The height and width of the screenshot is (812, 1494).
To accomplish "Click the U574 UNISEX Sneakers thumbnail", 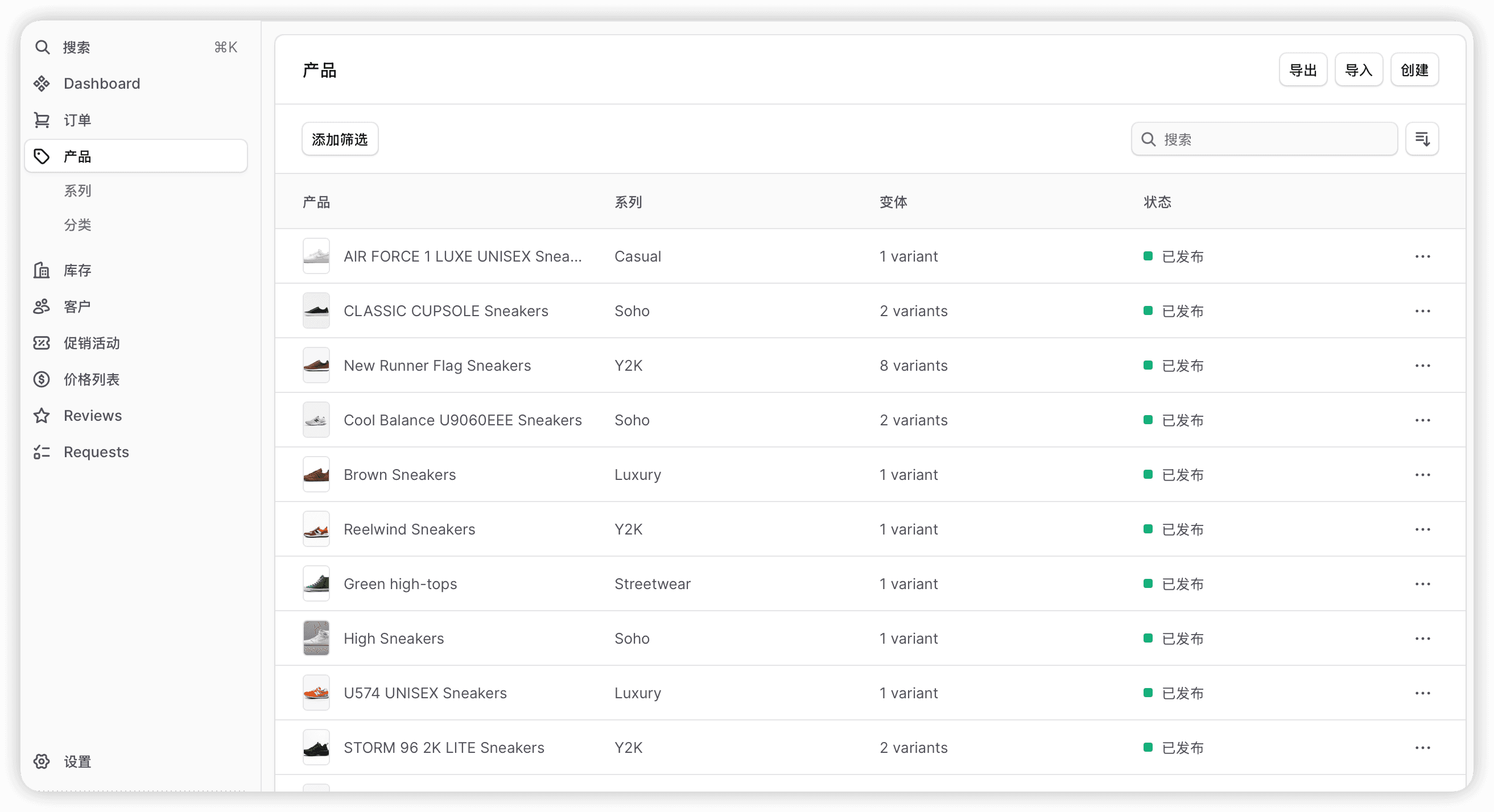I will click(316, 693).
